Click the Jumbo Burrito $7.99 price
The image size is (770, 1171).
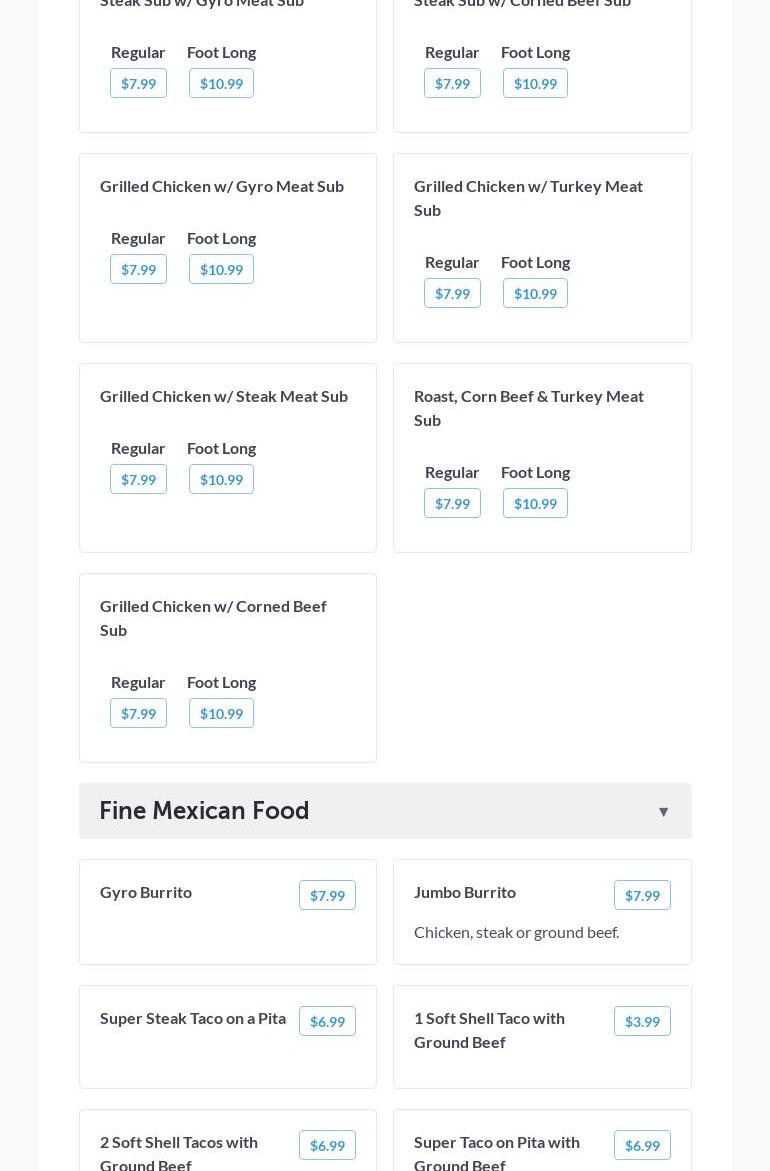coord(642,895)
